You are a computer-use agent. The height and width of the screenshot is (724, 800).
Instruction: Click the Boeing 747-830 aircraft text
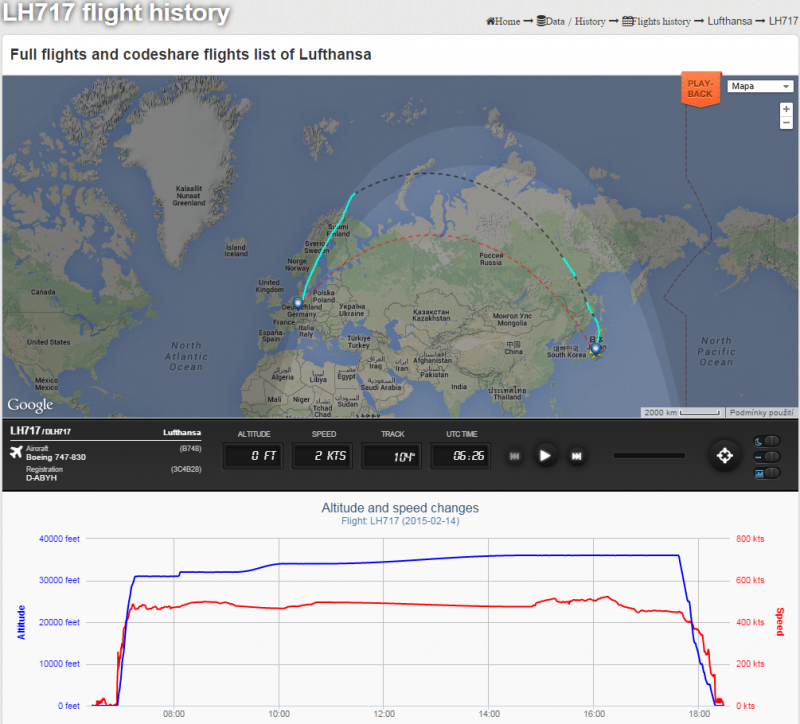click(56, 457)
